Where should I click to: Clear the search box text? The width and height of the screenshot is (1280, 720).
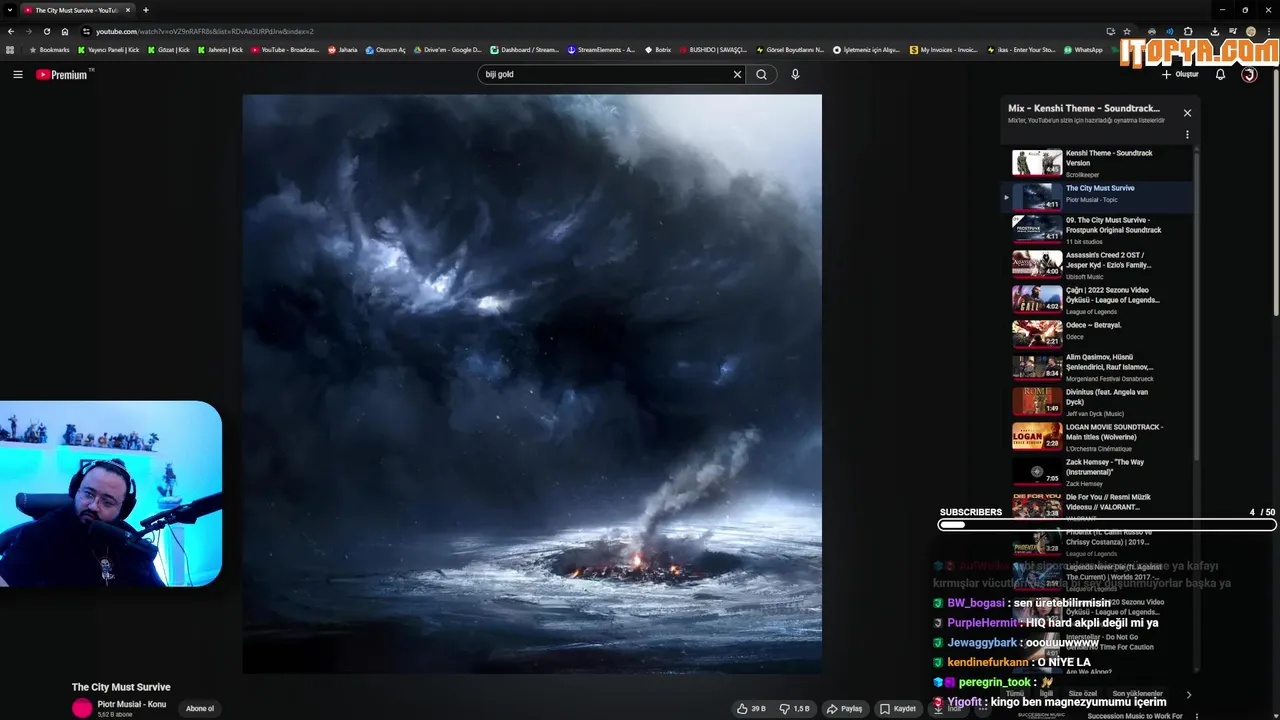(737, 74)
